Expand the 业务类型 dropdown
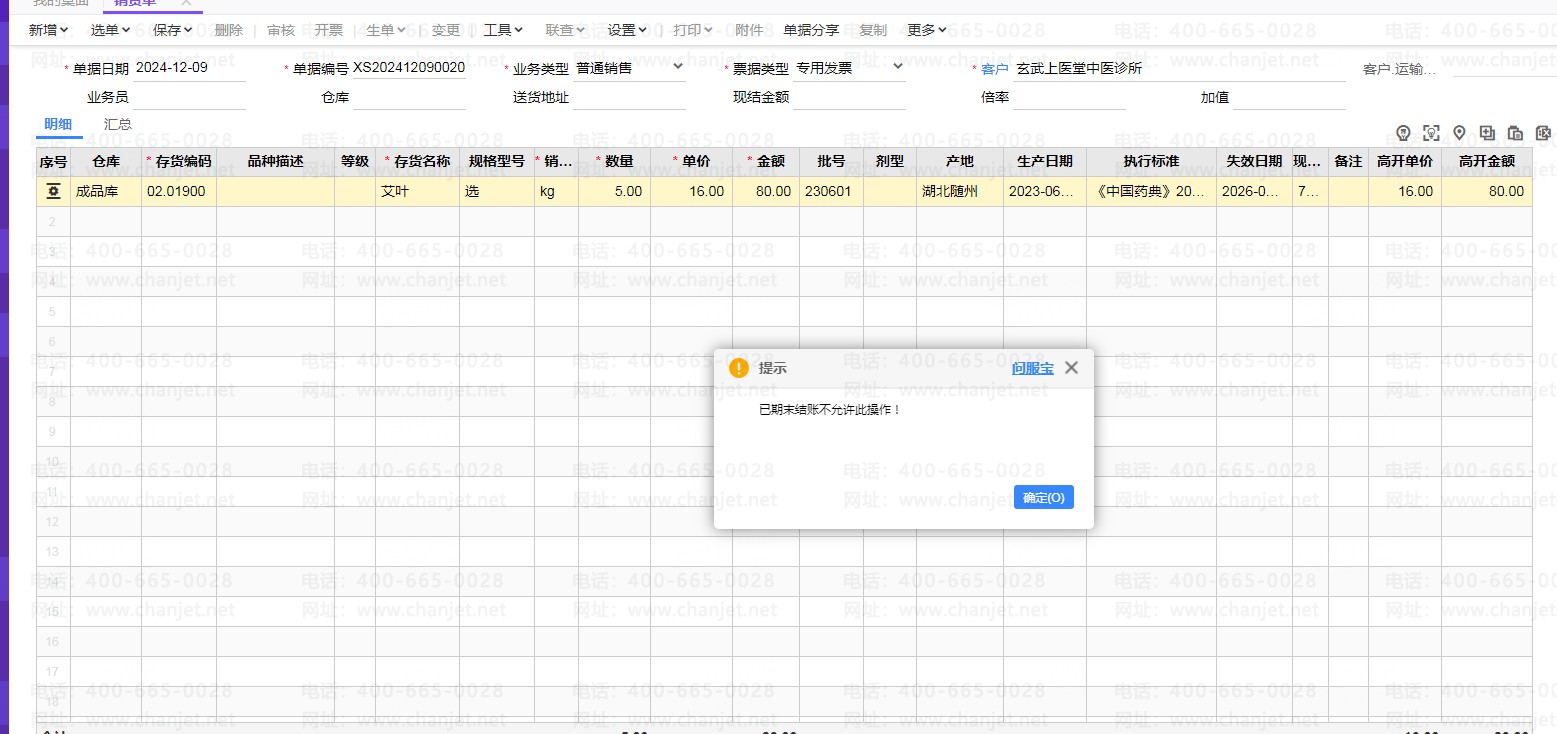The image size is (1557, 734). [678, 67]
